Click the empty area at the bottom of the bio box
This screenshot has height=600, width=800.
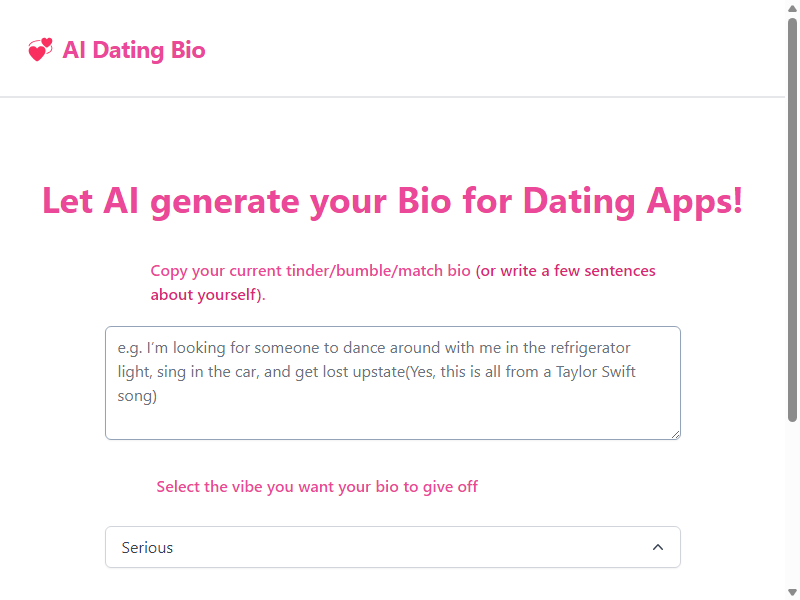[392, 422]
